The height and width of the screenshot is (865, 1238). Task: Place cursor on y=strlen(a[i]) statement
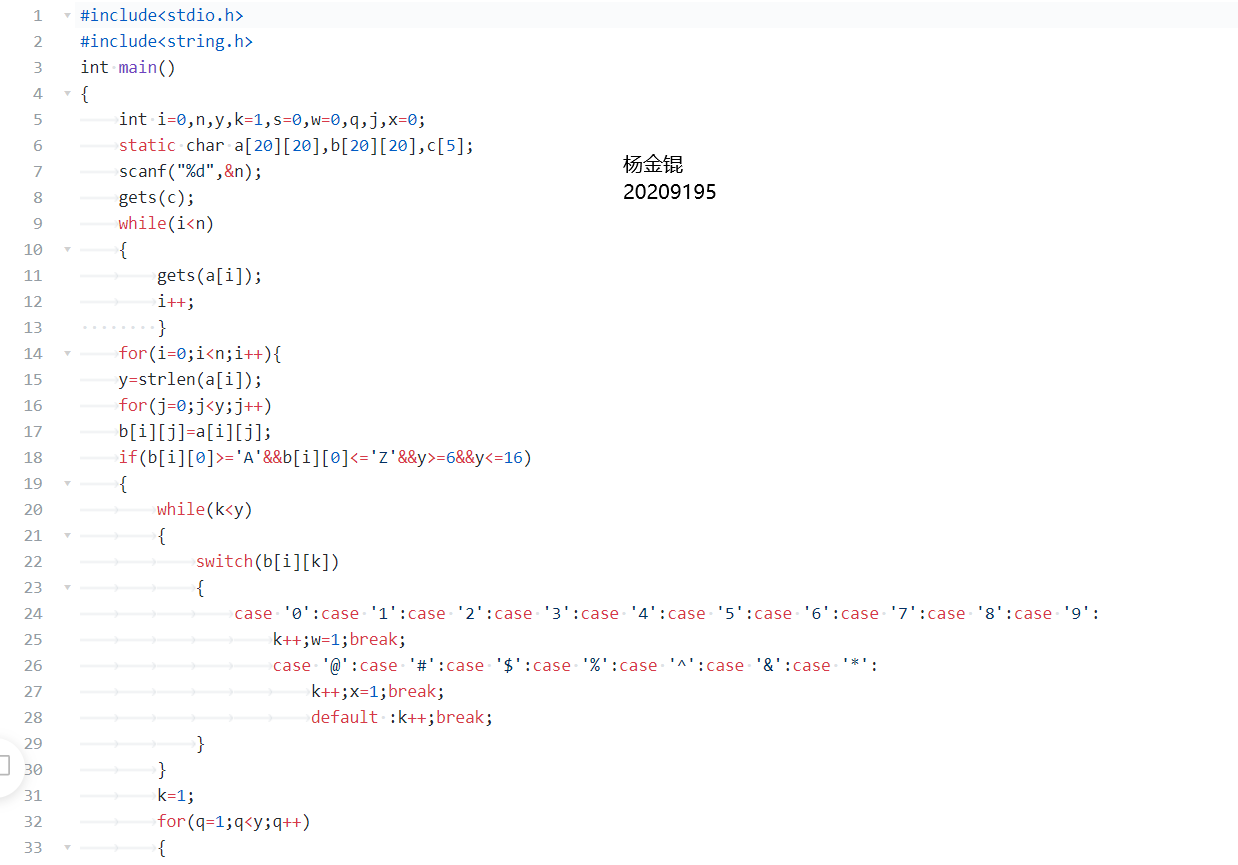(x=190, y=379)
